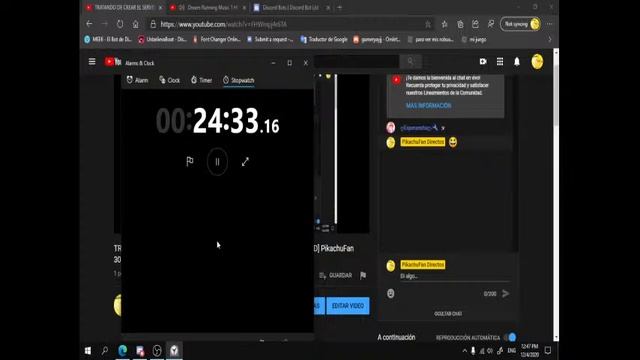Click the YouTube search input field
The height and width of the screenshot is (360, 640).
point(356,62)
